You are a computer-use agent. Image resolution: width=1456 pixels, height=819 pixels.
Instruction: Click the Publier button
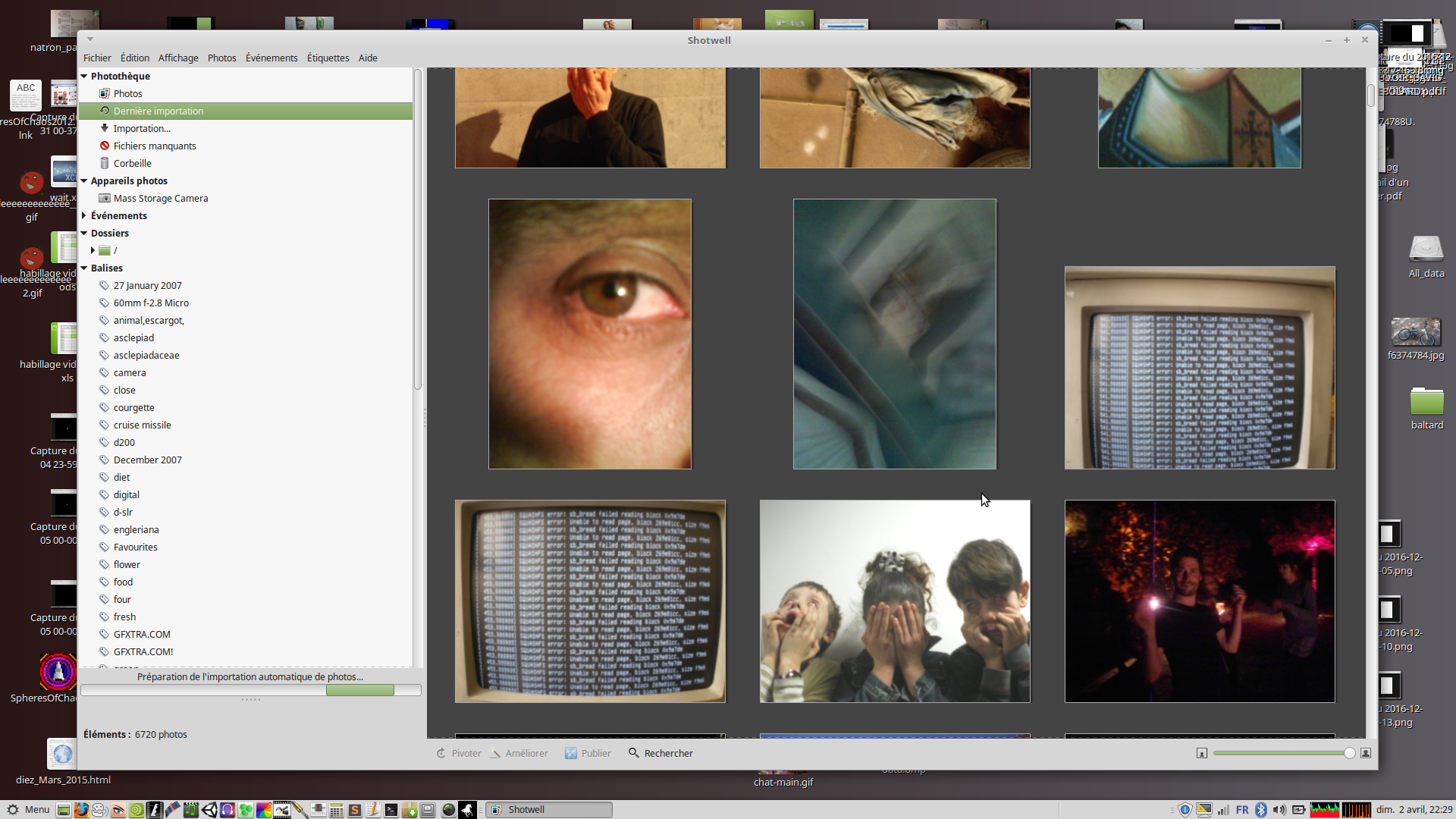[588, 753]
